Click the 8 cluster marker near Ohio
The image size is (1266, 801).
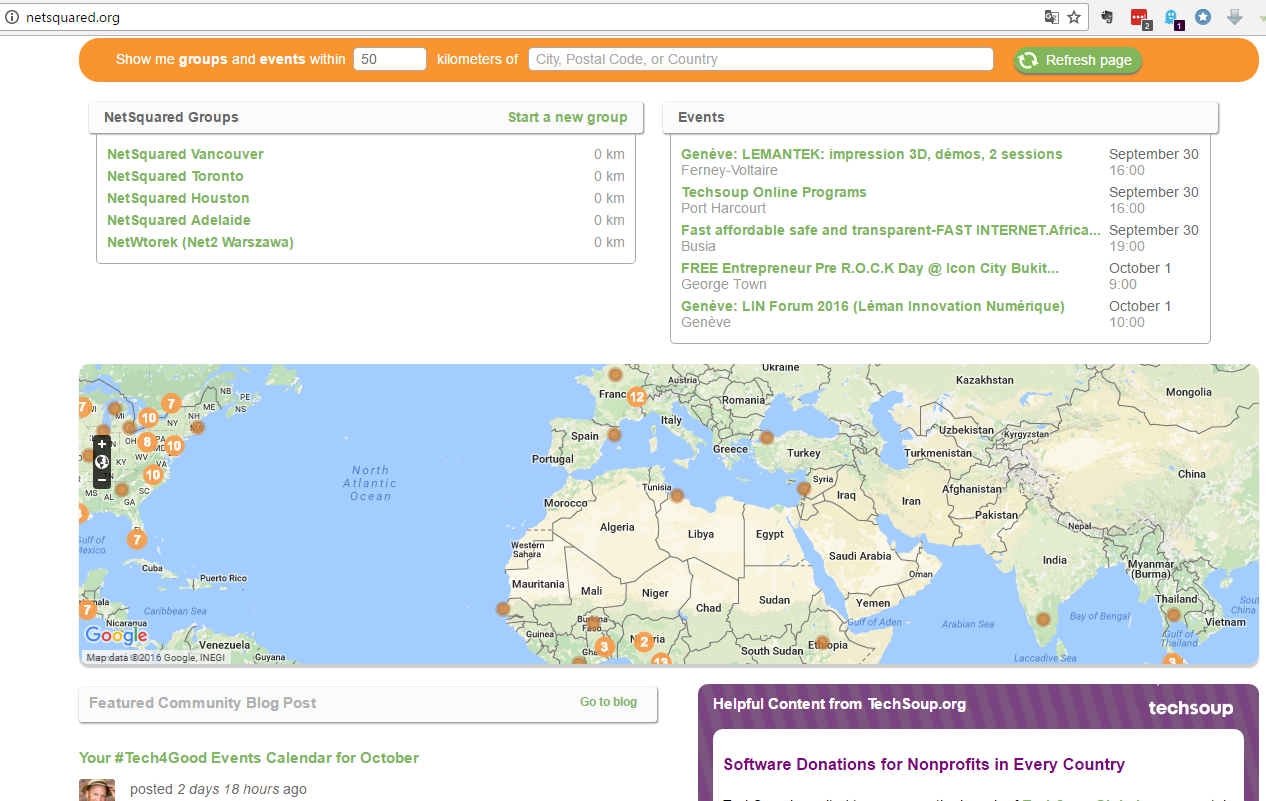[x=148, y=442]
